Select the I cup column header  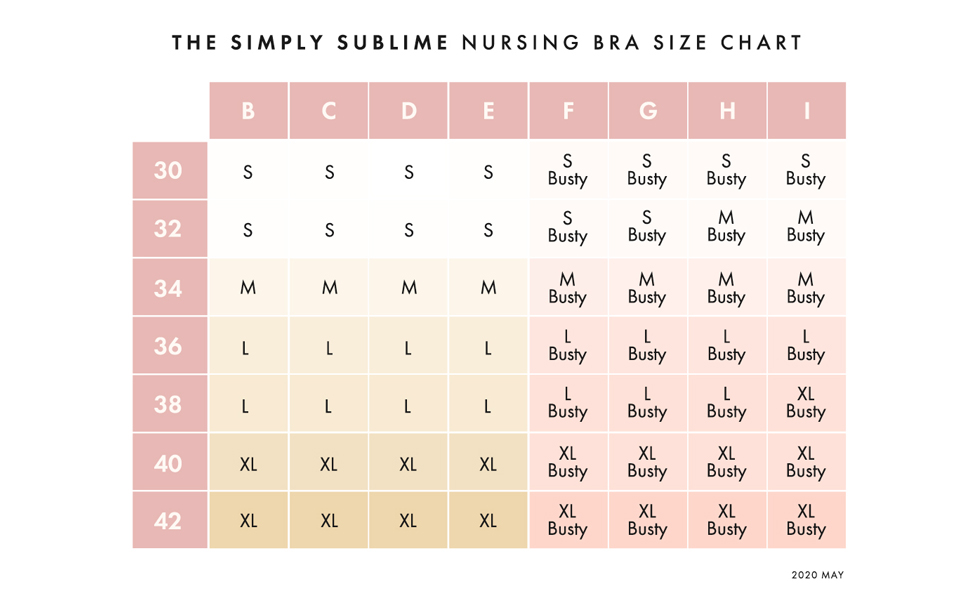[806, 111]
